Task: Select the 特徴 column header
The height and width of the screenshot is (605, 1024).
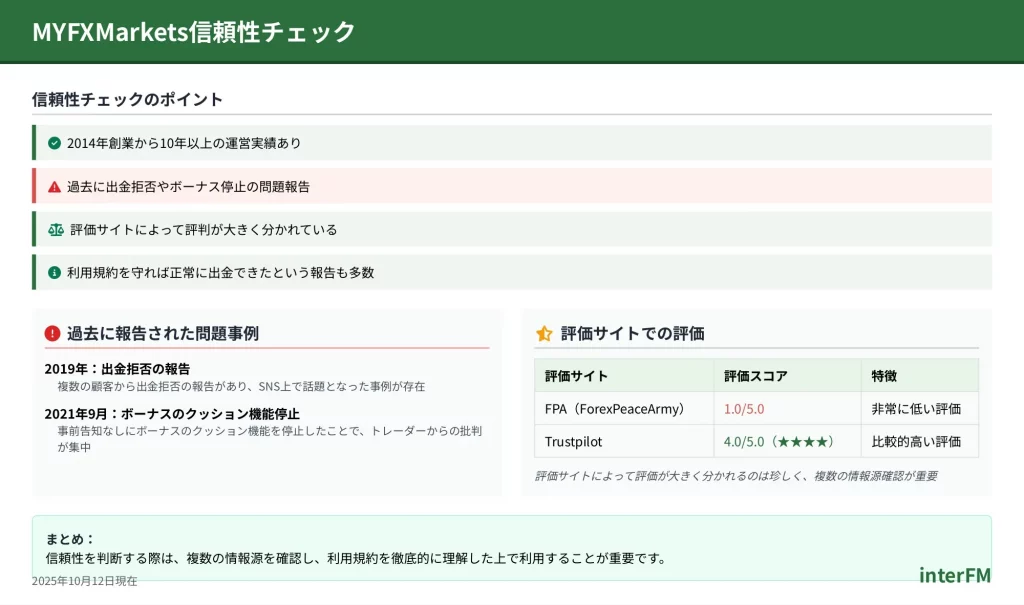Action: click(884, 376)
